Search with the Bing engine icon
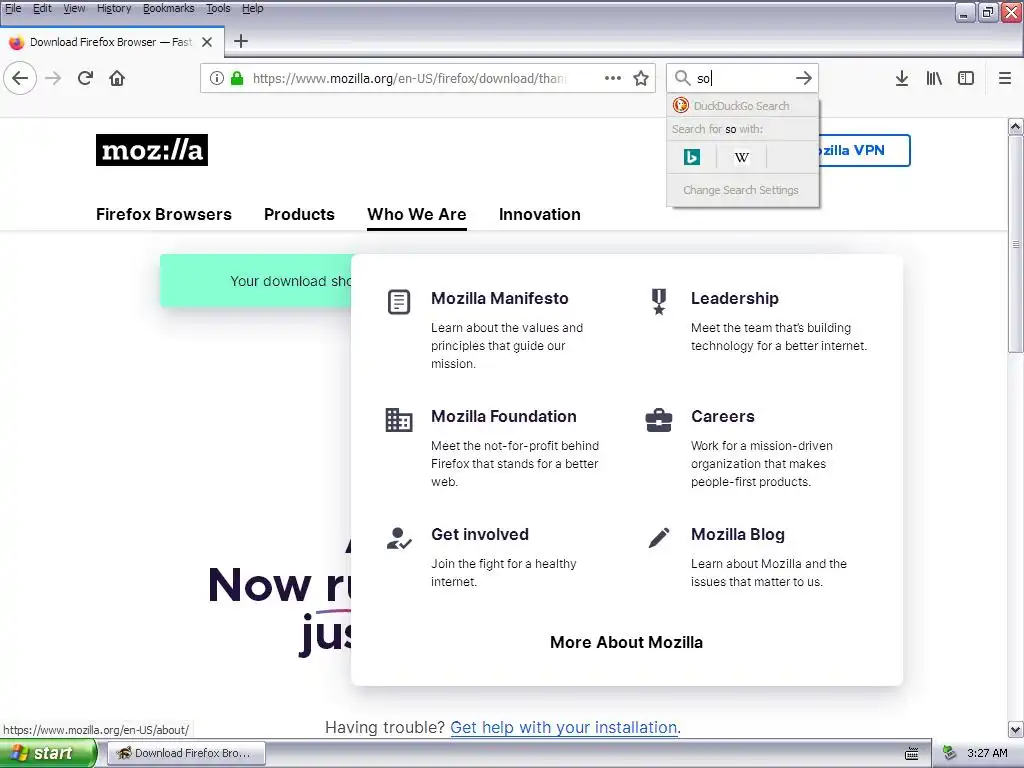The image size is (1024, 768). (692, 157)
